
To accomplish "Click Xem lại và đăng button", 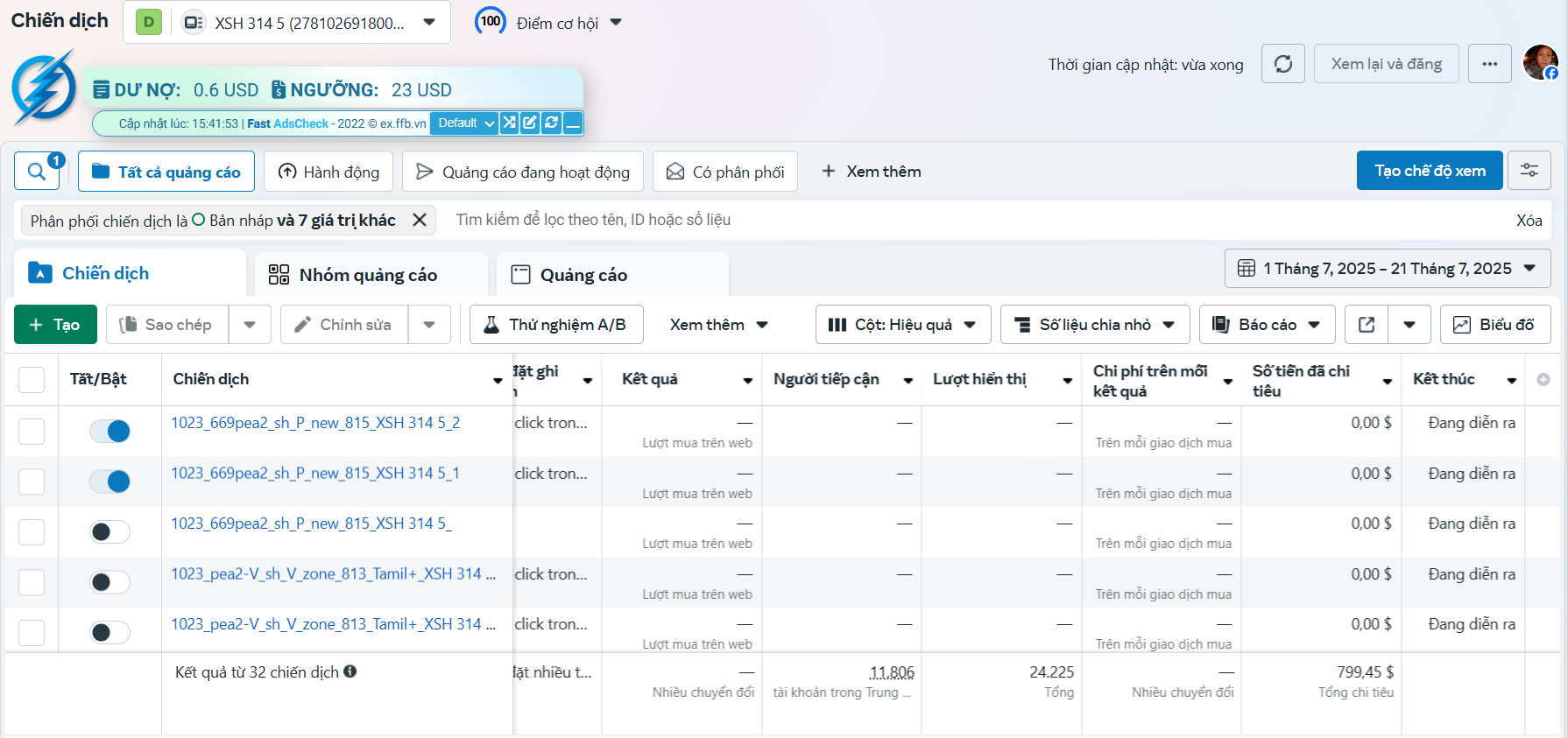I will tap(1387, 64).
